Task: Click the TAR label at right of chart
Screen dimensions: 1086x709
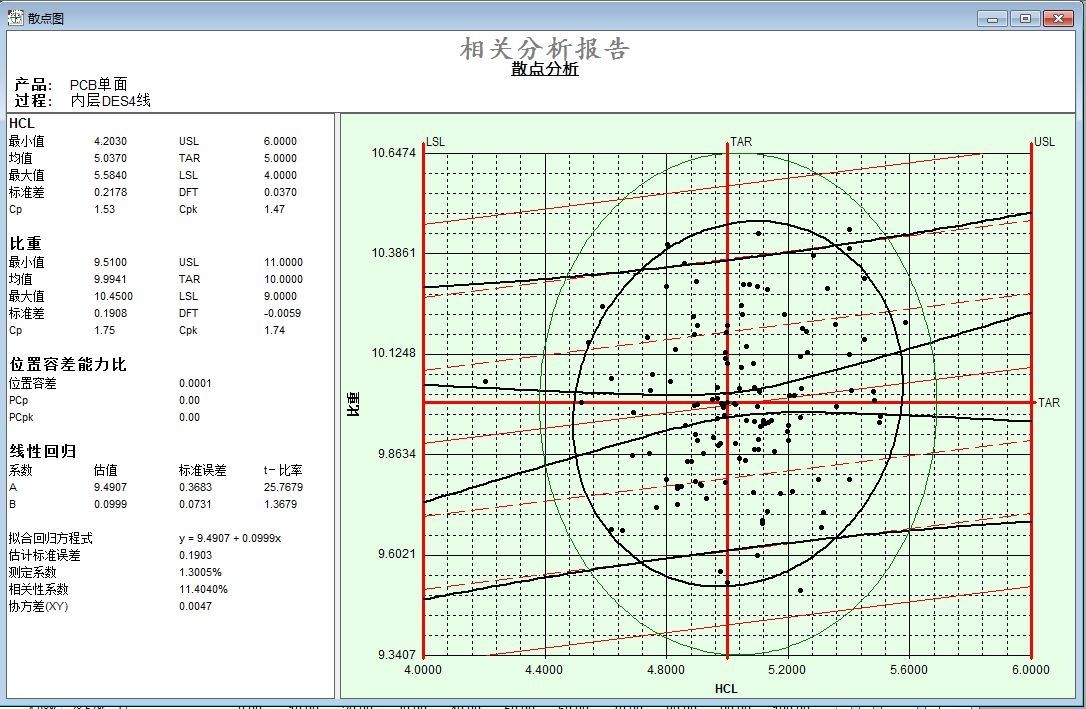Action: (x=1048, y=403)
